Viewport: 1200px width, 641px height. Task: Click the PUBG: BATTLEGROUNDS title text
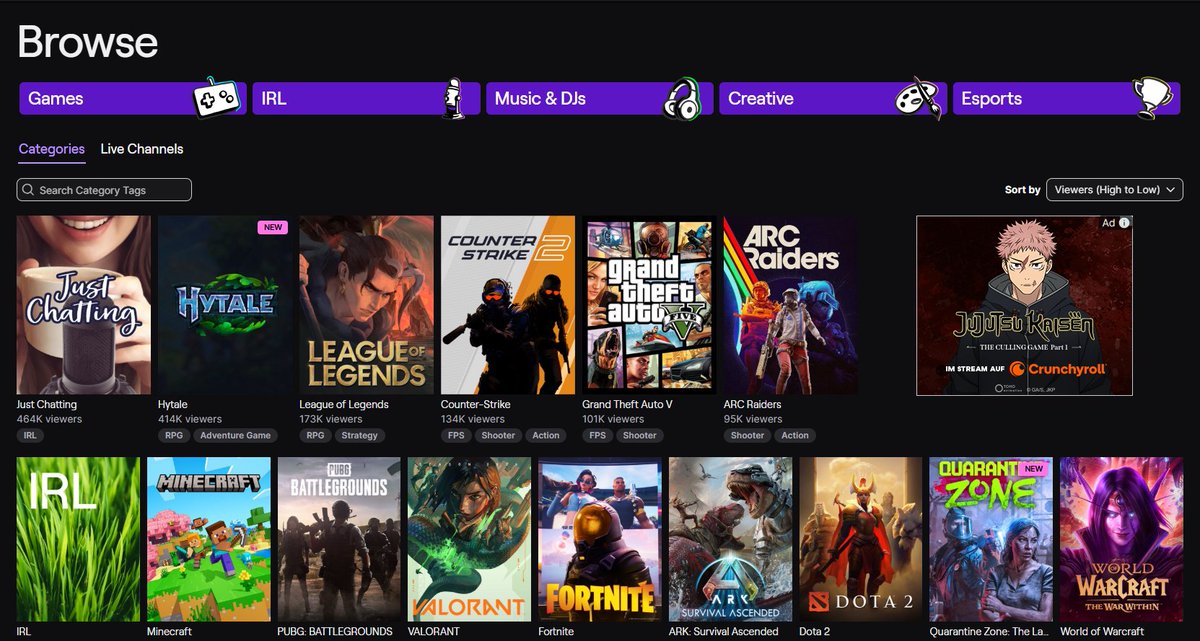tap(335, 632)
